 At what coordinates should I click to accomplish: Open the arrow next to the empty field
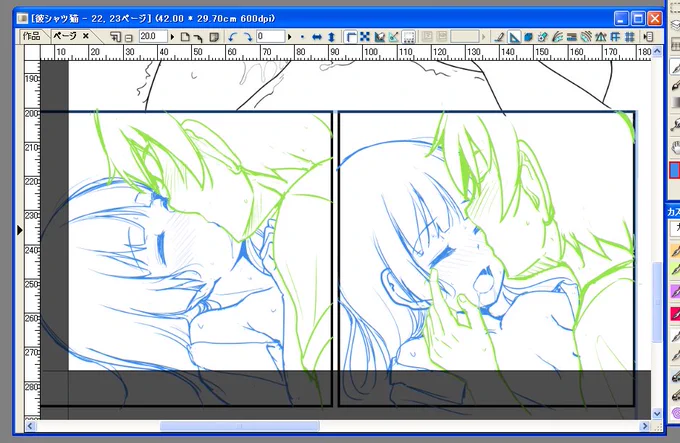point(484,37)
